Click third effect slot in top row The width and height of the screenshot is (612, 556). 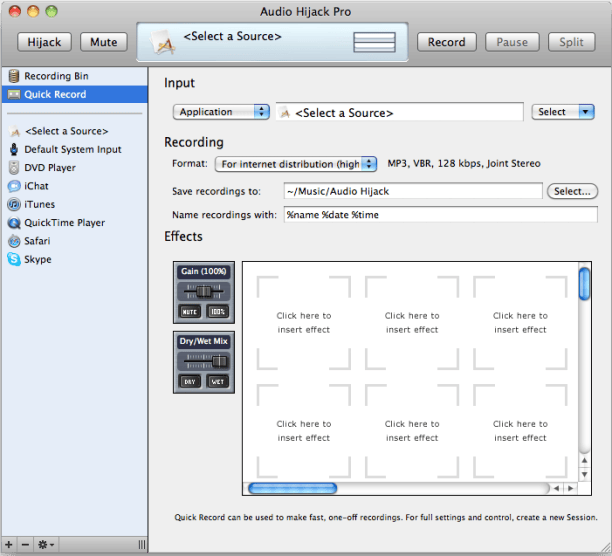coord(520,323)
